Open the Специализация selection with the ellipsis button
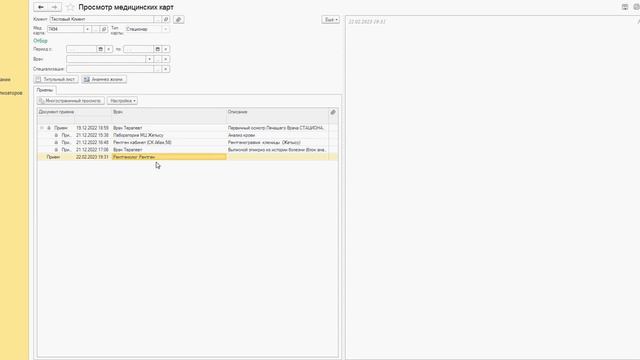This screenshot has height=360, width=640. 158,69
